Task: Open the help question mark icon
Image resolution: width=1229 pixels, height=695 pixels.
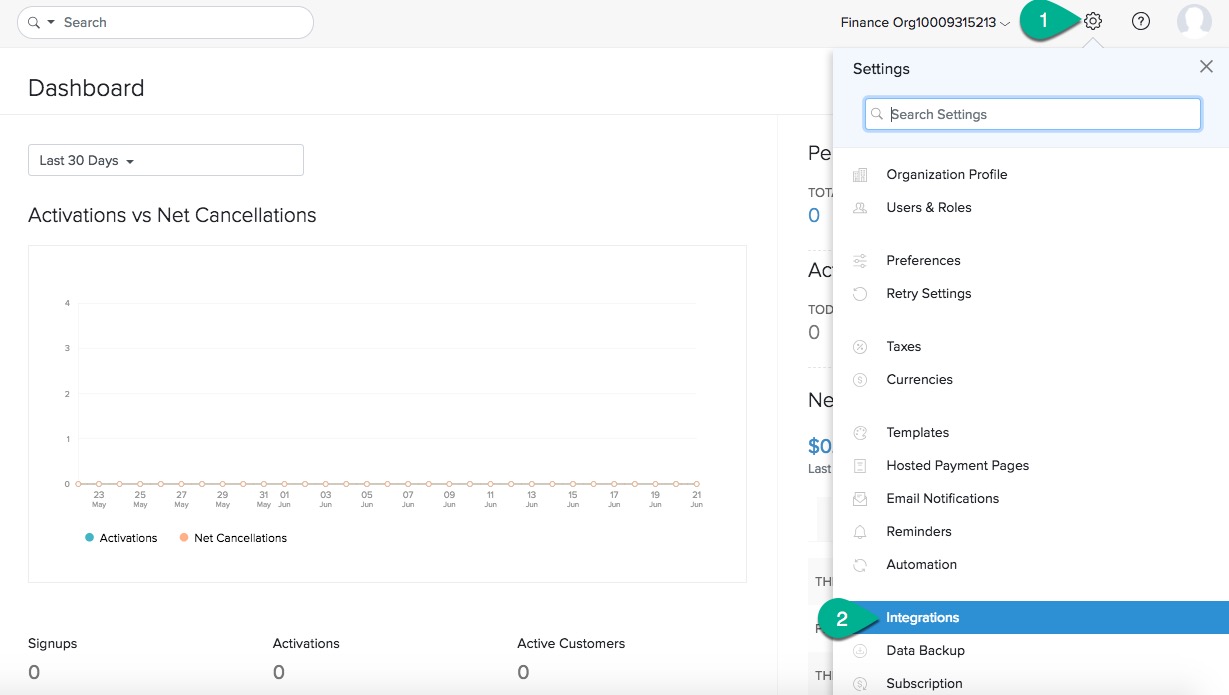Action: click(1141, 21)
